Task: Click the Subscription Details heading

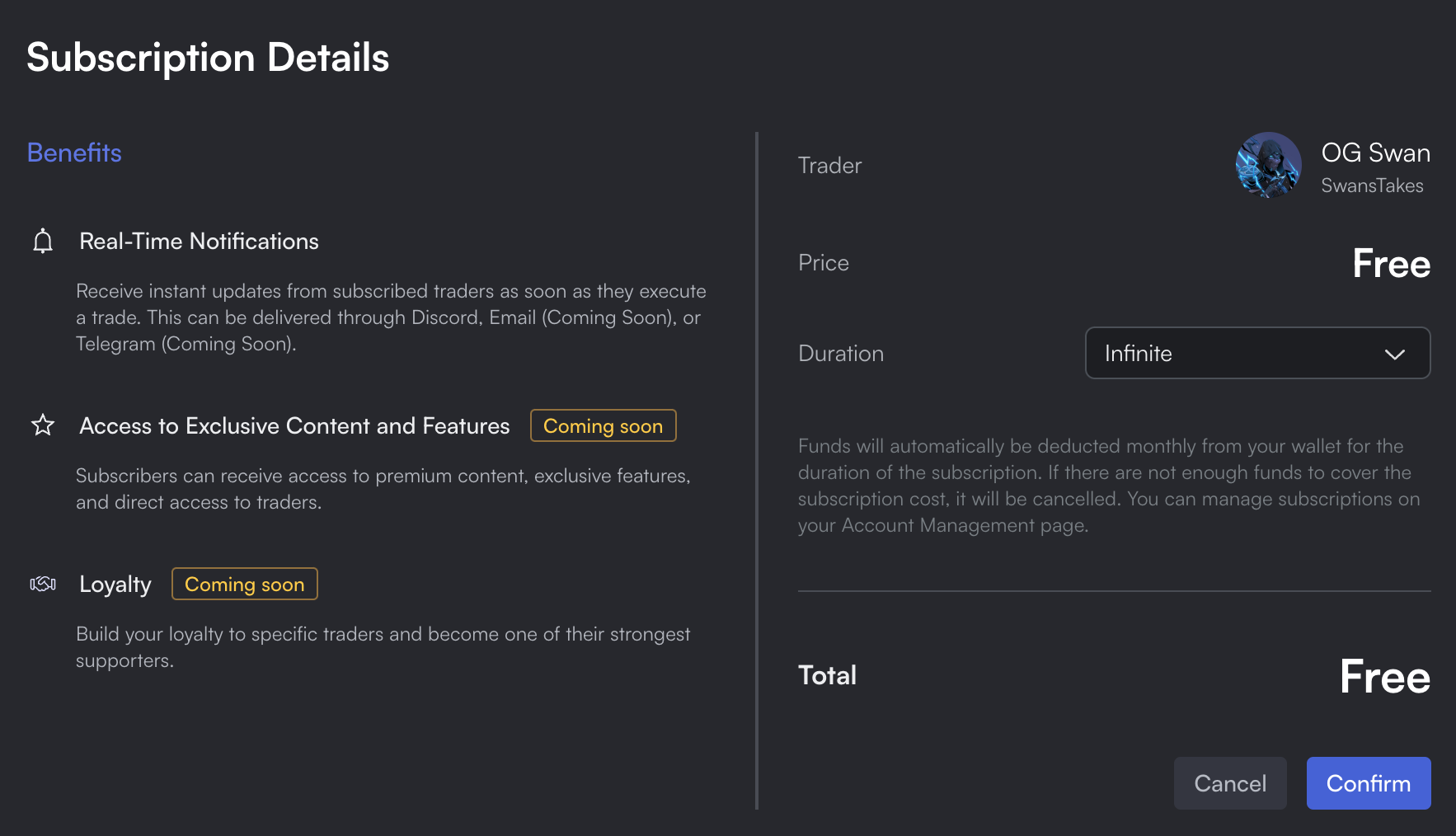Action: [x=208, y=58]
